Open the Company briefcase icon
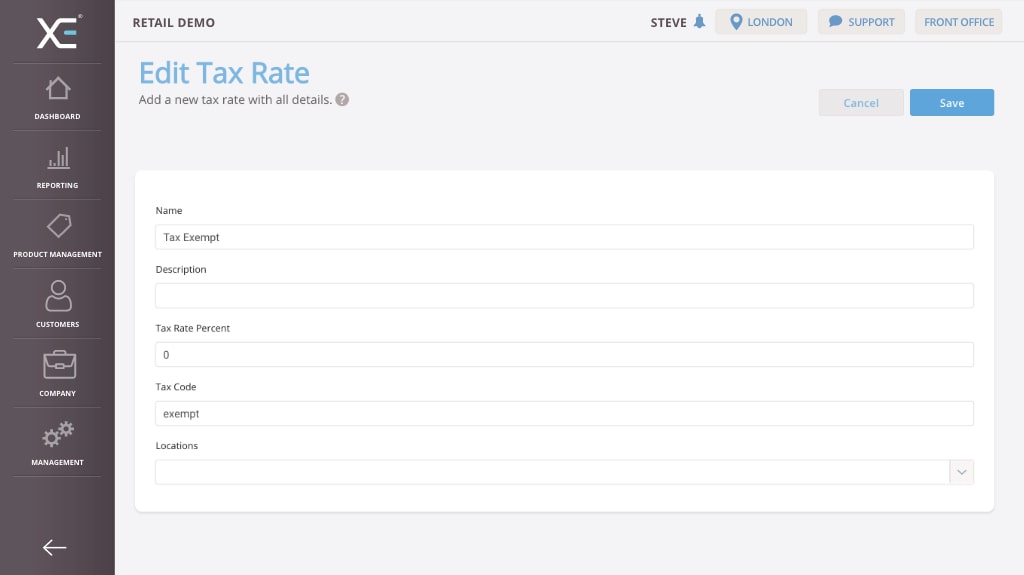 58,365
